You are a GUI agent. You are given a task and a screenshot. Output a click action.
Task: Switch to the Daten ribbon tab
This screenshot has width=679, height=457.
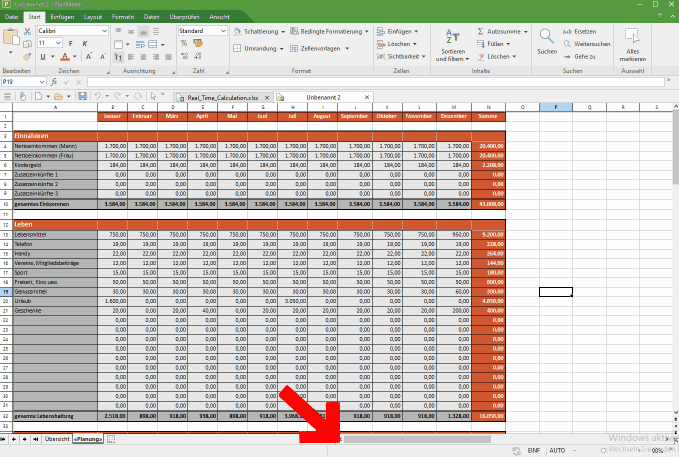(x=152, y=17)
